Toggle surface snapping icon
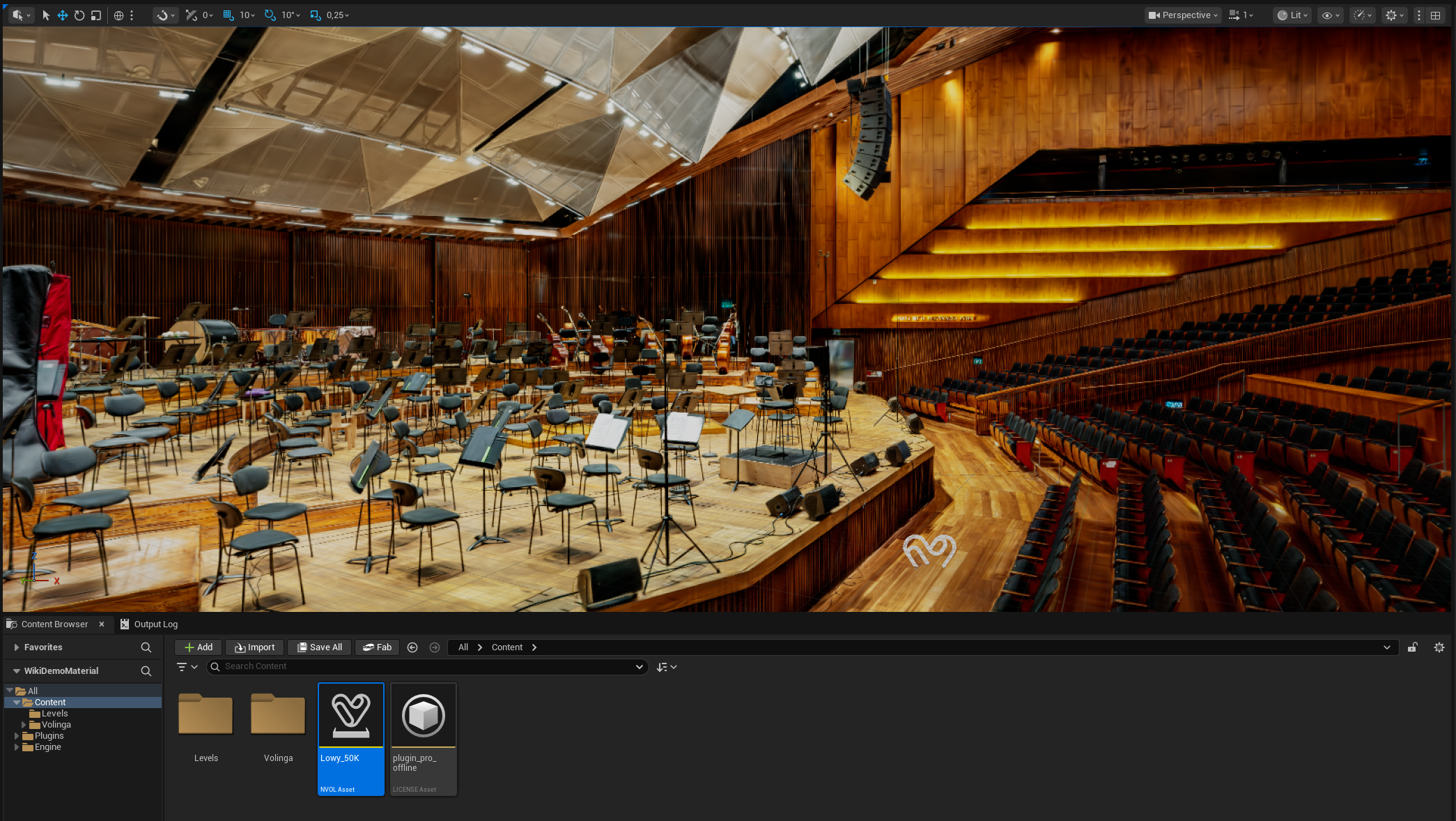The height and width of the screenshot is (821, 1456). pos(192,15)
